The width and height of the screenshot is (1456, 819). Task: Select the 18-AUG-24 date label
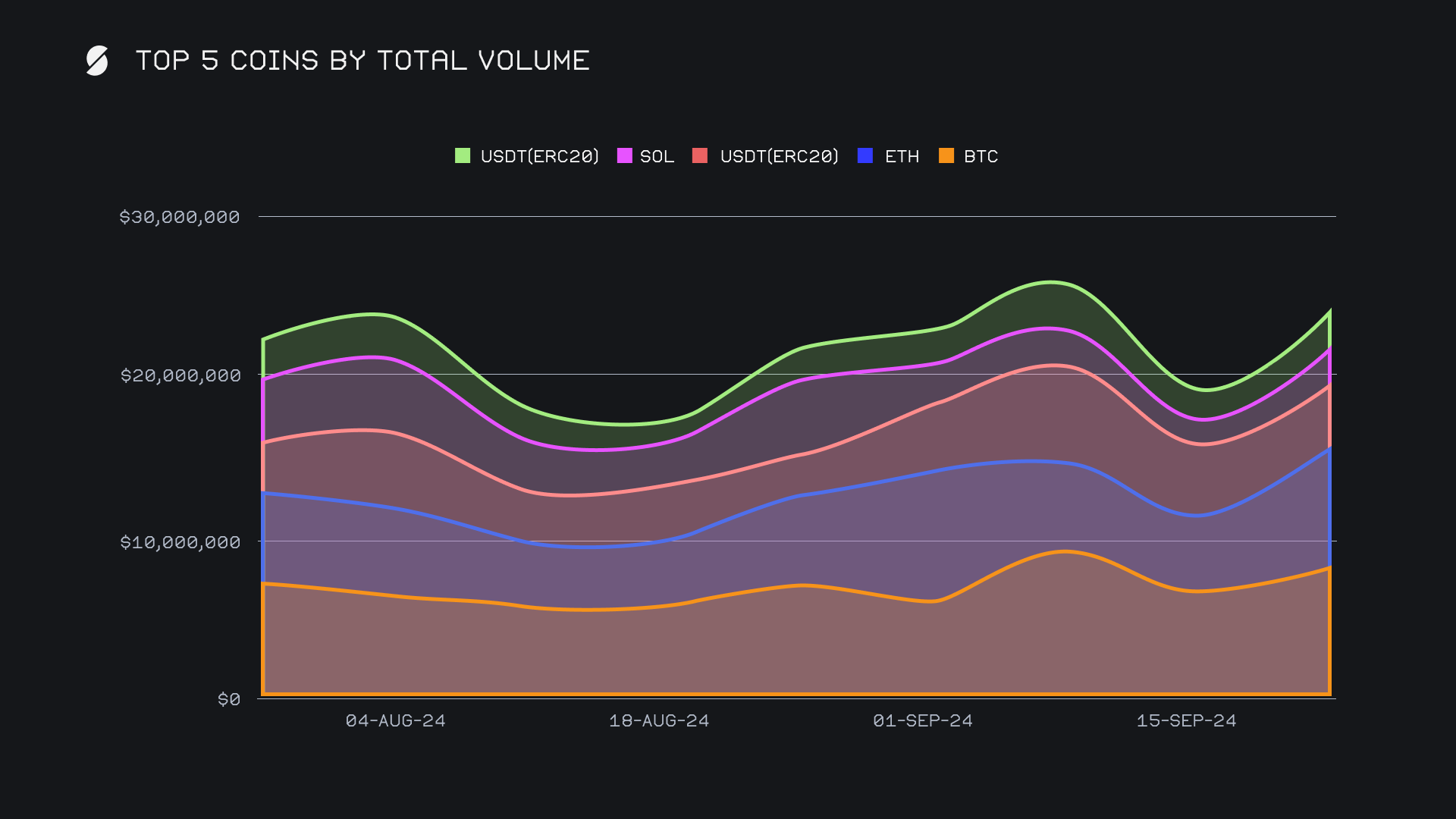coord(659,720)
